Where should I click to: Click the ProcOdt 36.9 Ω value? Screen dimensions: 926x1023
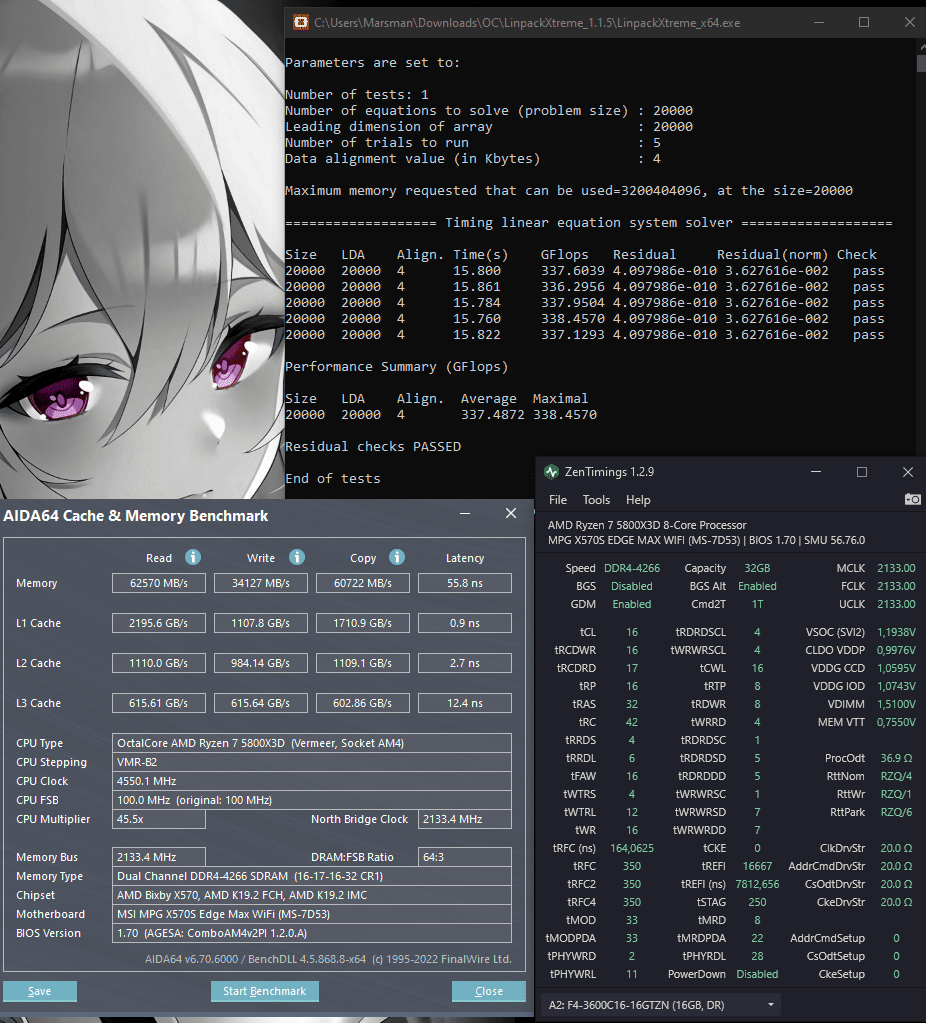click(896, 758)
